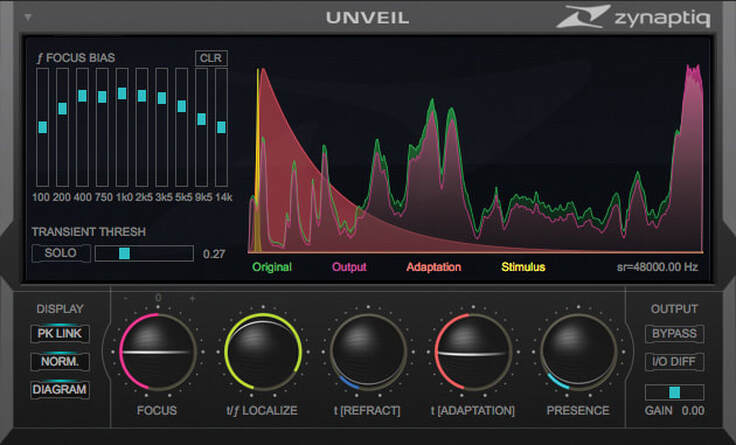Click the FOCUS BIAS heading
736x445 pixels.
[x=76, y=58]
